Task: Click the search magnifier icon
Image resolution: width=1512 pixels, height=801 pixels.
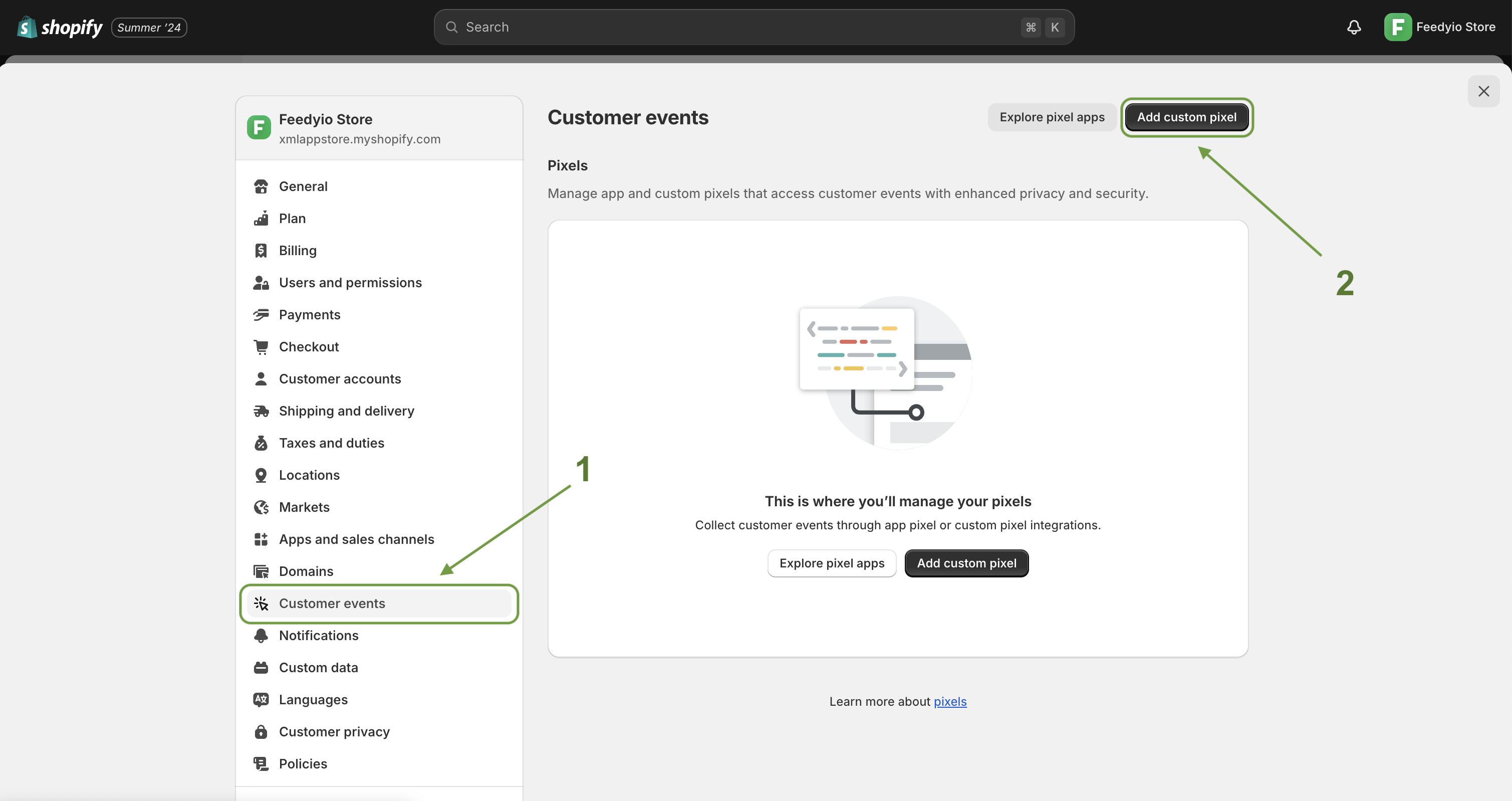Action: click(451, 27)
